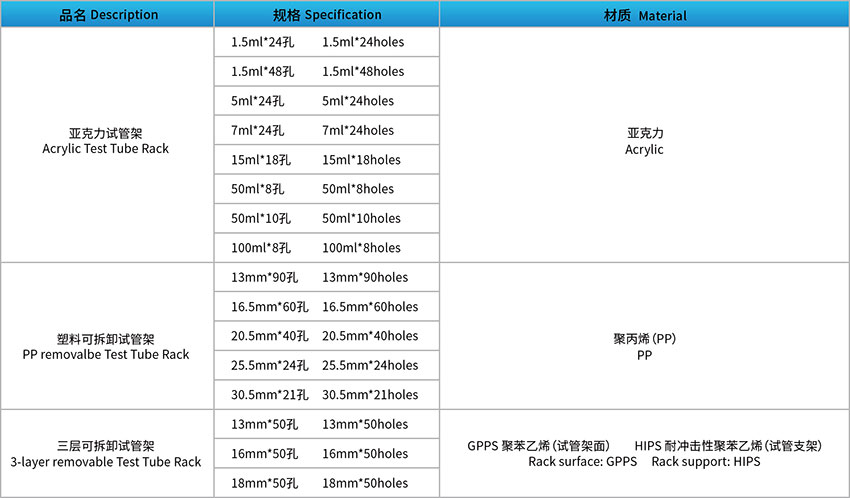The height and width of the screenshot is (498, 850).
Task: Choose the 7ml*24holes specification row
Action: [x=327, y=130]
